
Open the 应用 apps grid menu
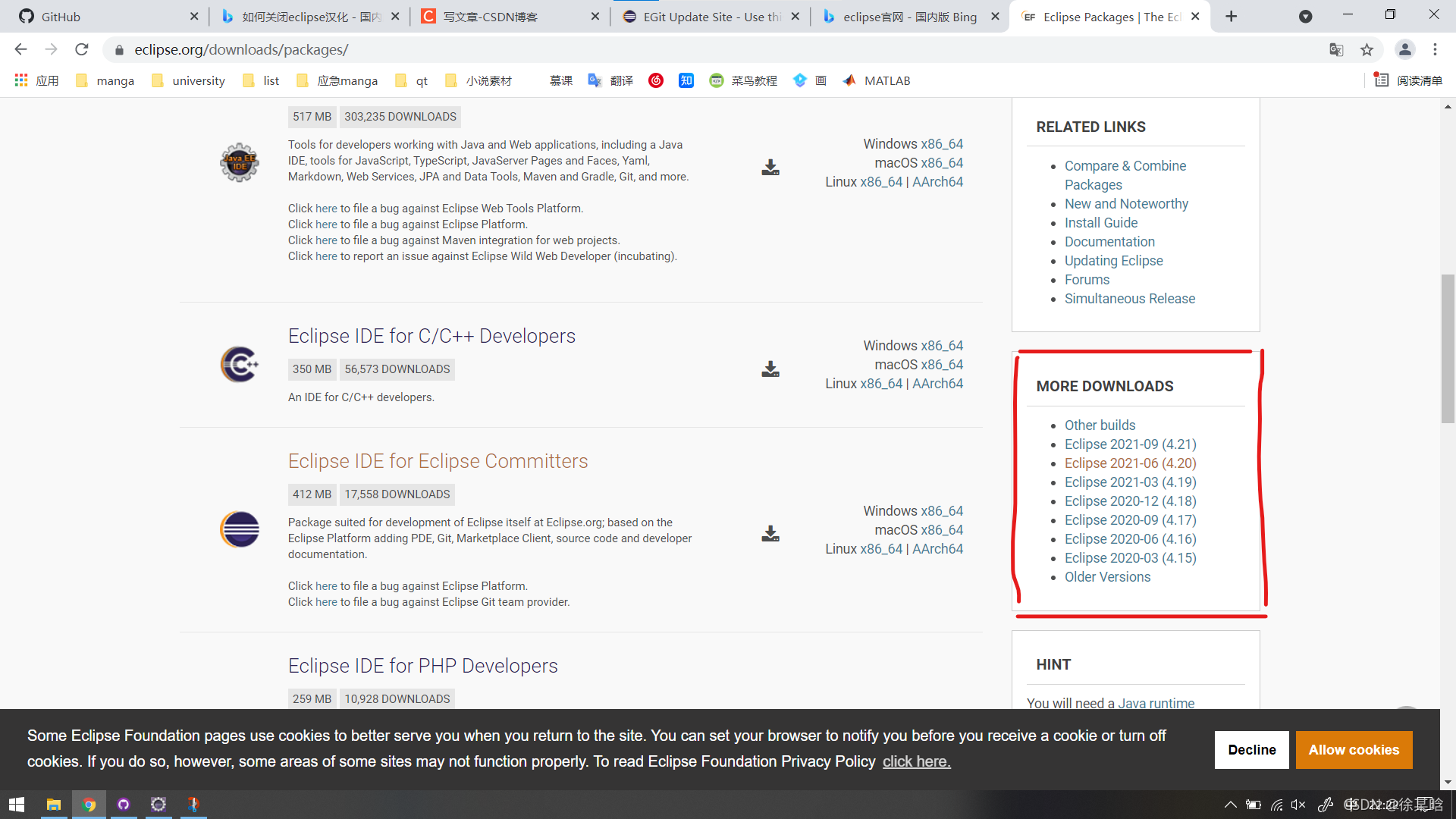[36, 80]
